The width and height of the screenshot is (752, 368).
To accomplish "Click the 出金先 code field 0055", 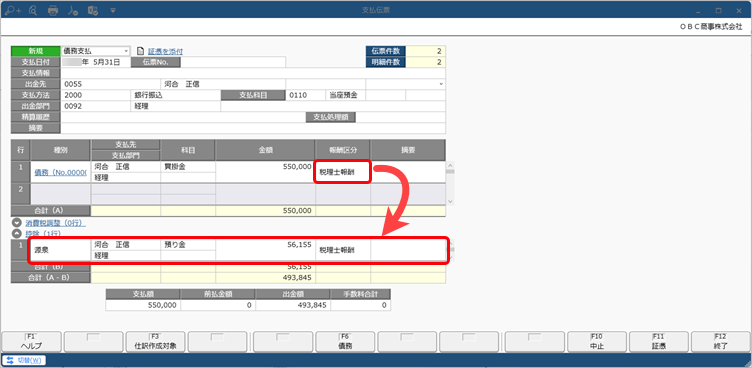I will (x=110, y=84).
